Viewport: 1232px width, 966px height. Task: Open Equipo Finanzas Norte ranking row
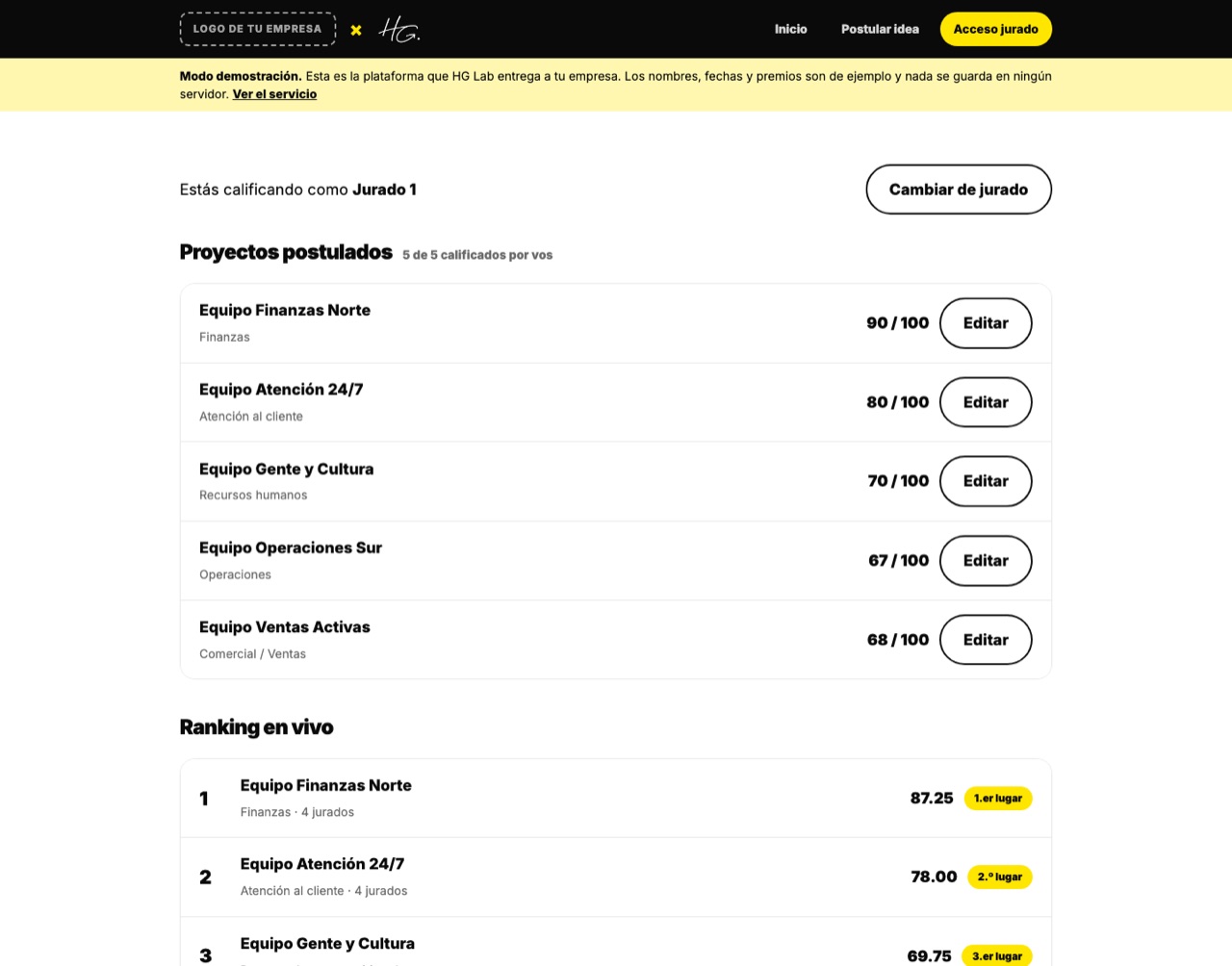616,799
